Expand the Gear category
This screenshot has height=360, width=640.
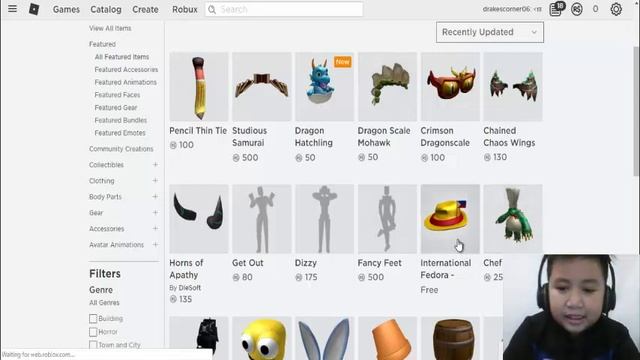point(155,213)
